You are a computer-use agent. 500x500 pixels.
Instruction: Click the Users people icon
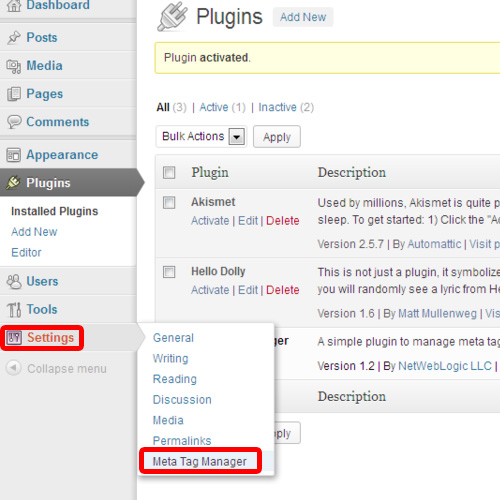(x=14, y=282)
